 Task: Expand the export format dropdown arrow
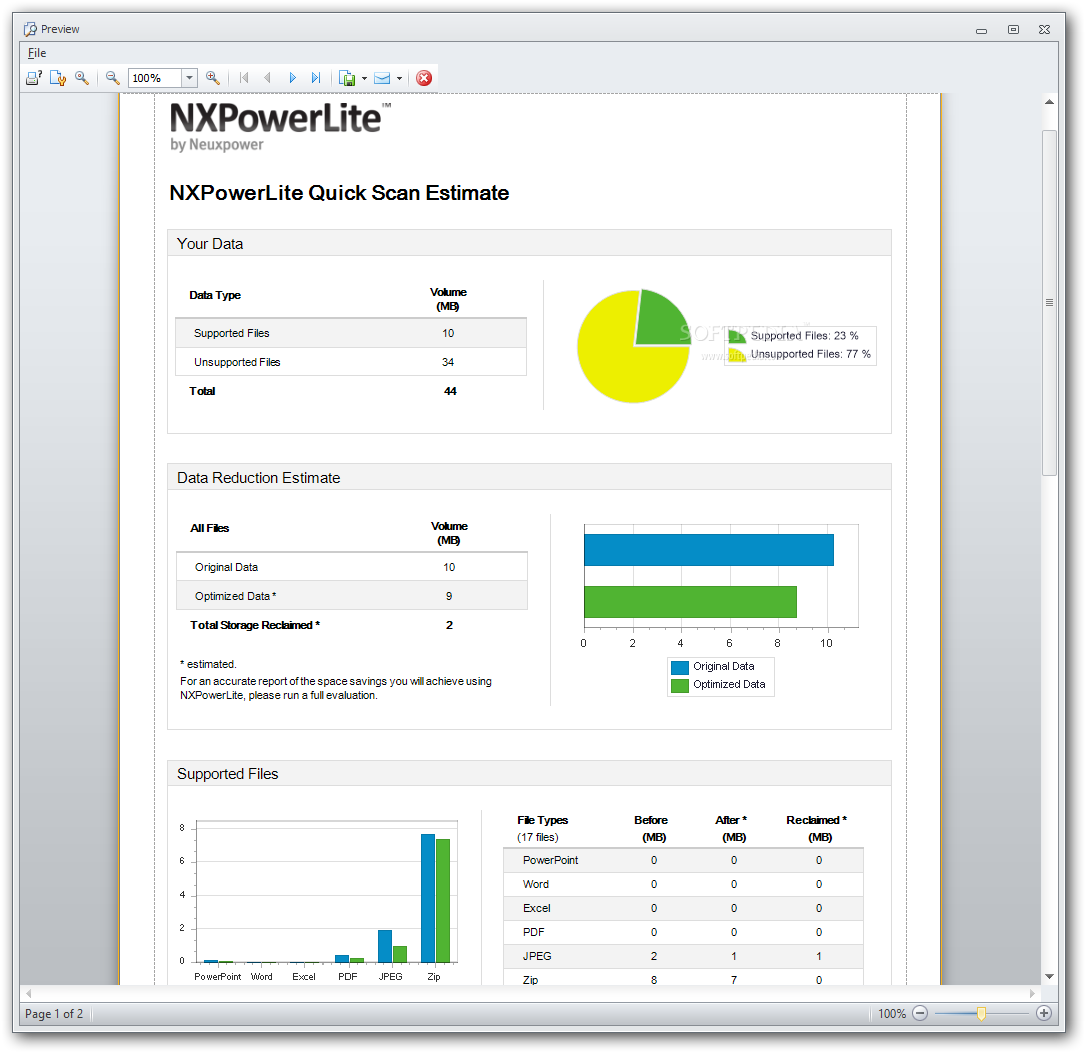[364, 79]
